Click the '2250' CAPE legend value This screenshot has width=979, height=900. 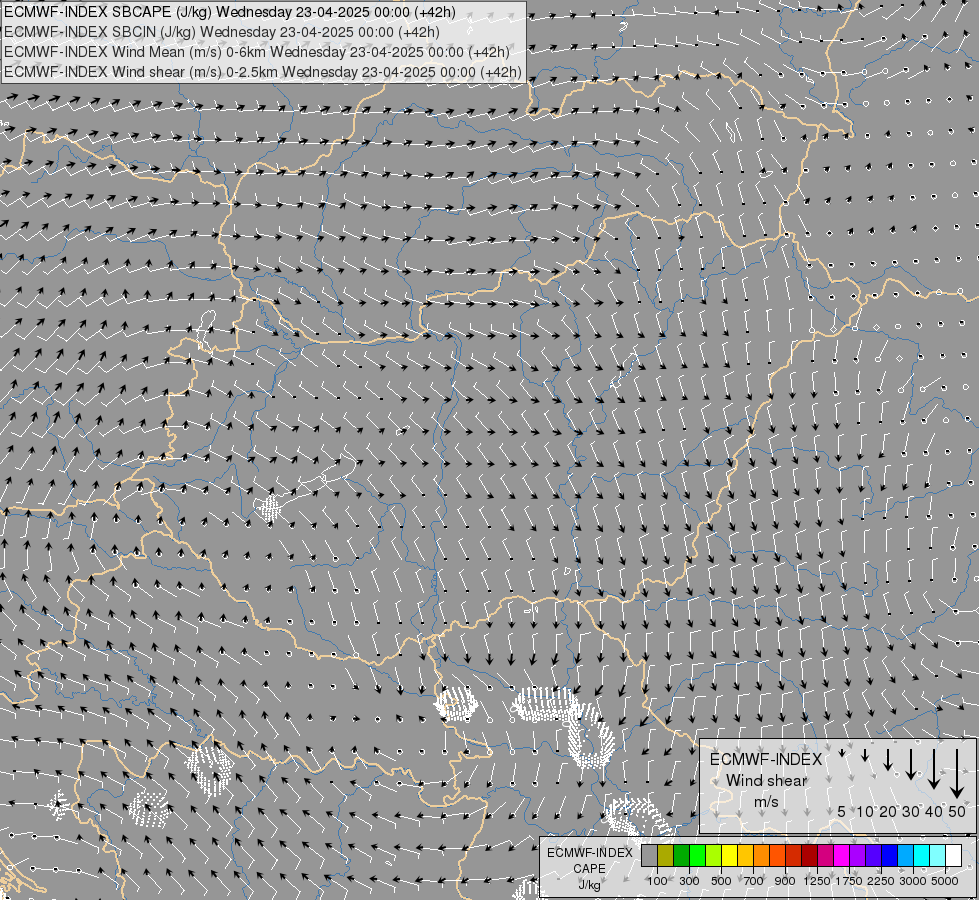[x=881, y=881]
